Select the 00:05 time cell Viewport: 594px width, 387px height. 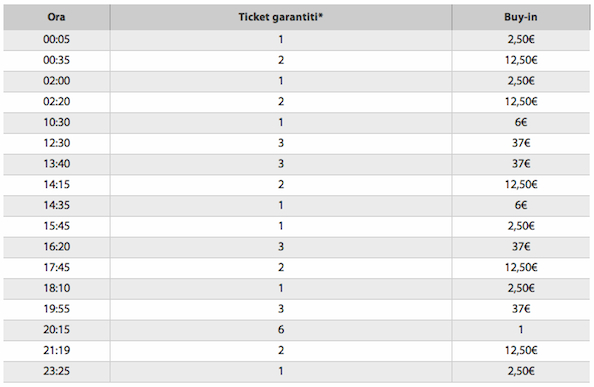tap(56, 39)
